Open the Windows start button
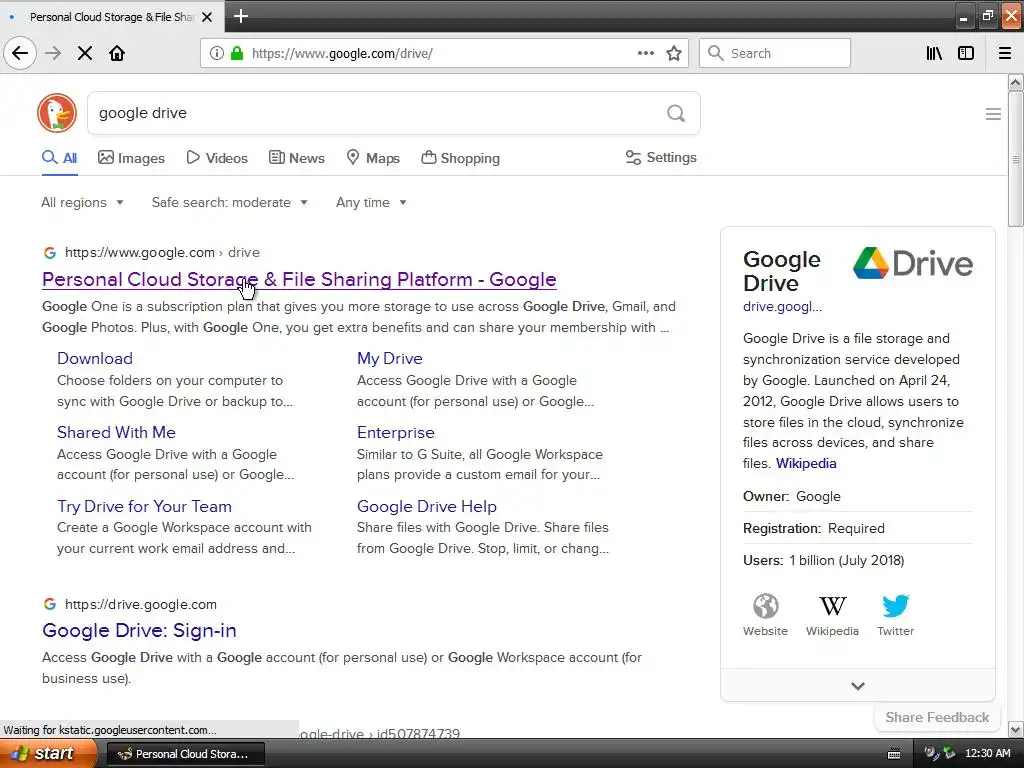 [46, 754]
